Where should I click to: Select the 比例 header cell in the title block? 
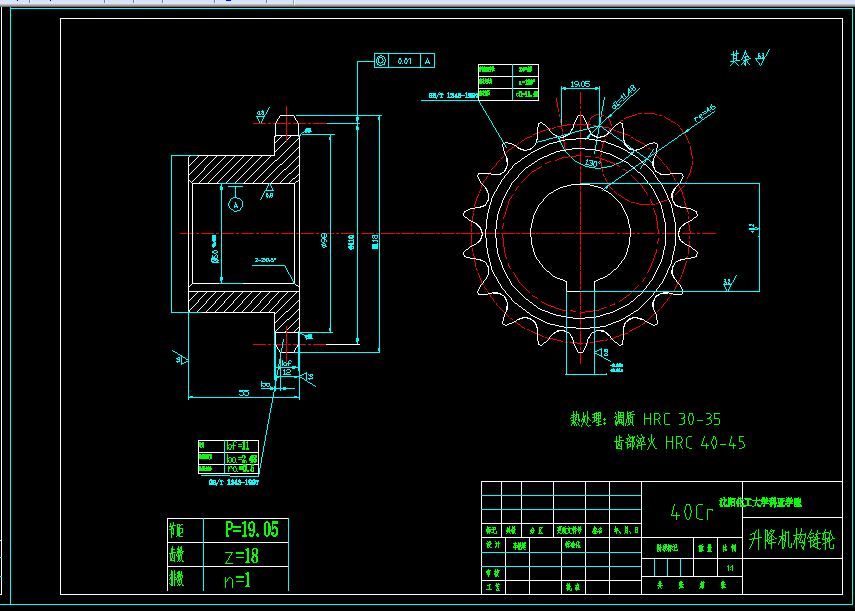click(x=730, y=548)
